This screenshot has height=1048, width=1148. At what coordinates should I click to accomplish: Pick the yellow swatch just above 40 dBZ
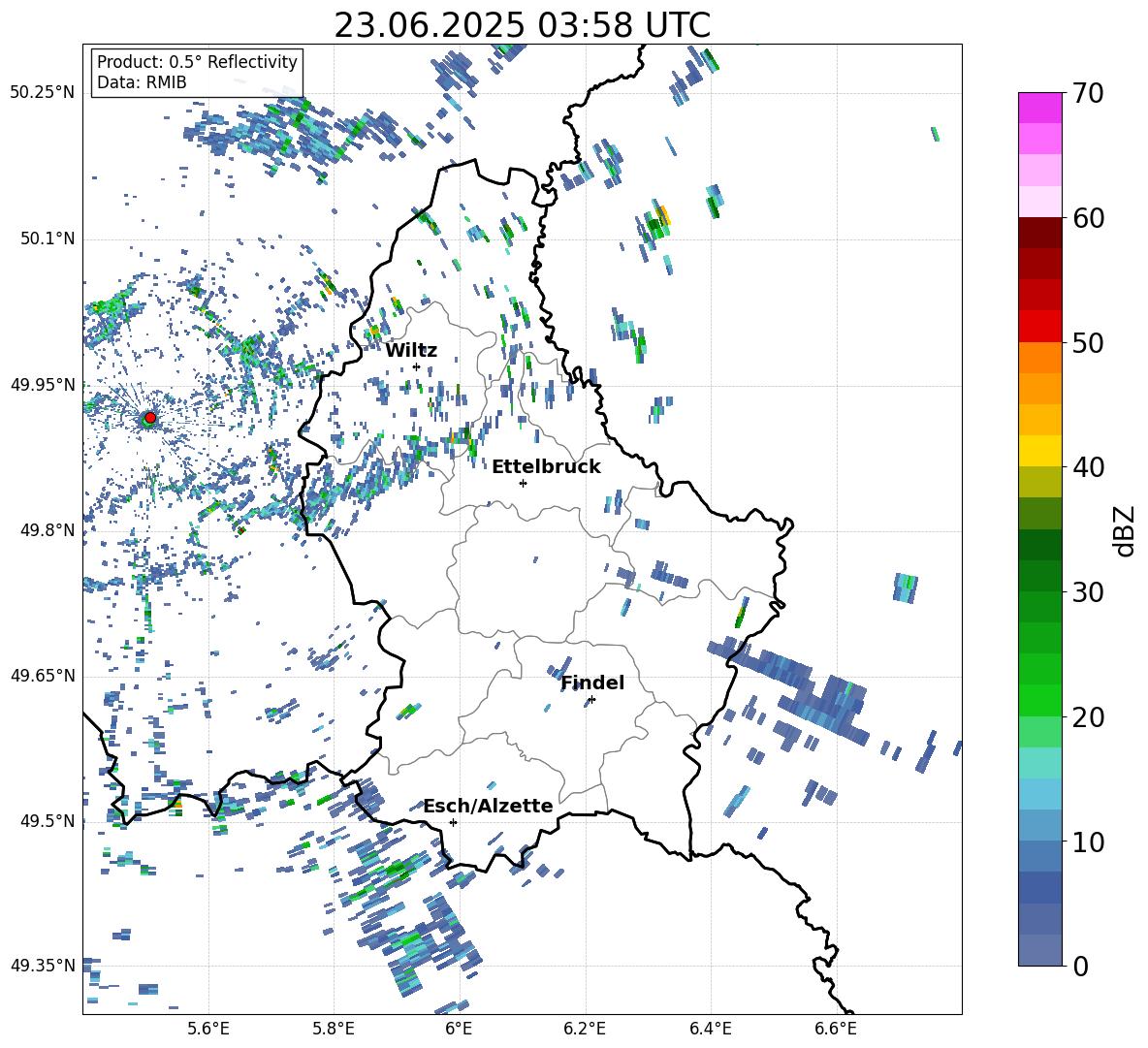(x=1039, y=451)
